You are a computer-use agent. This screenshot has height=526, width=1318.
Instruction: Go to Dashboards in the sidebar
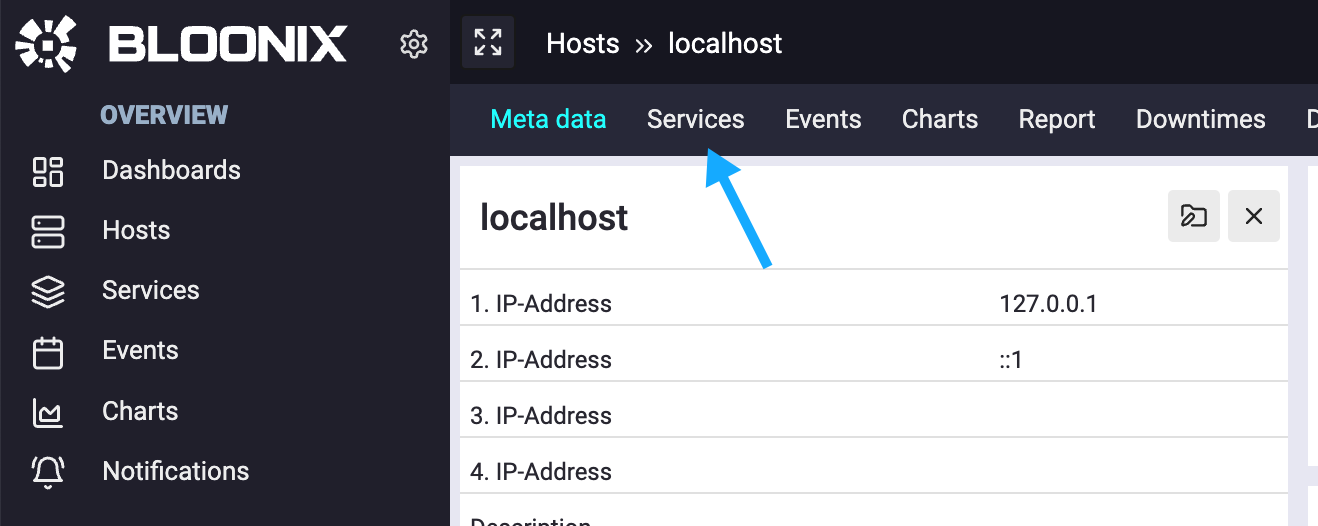(x=172, y=170)
